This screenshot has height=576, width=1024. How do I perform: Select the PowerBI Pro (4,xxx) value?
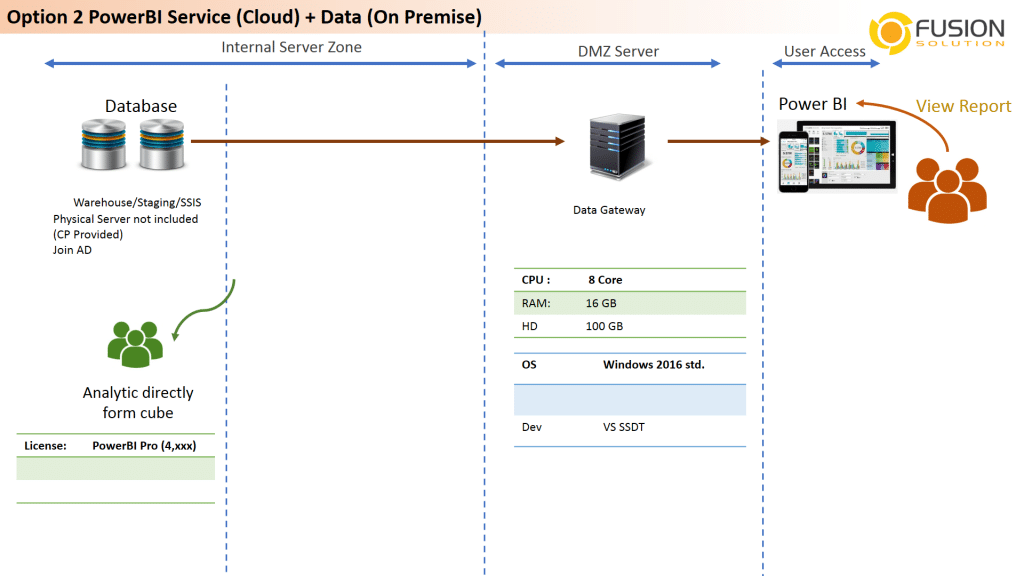click(144, 445)
